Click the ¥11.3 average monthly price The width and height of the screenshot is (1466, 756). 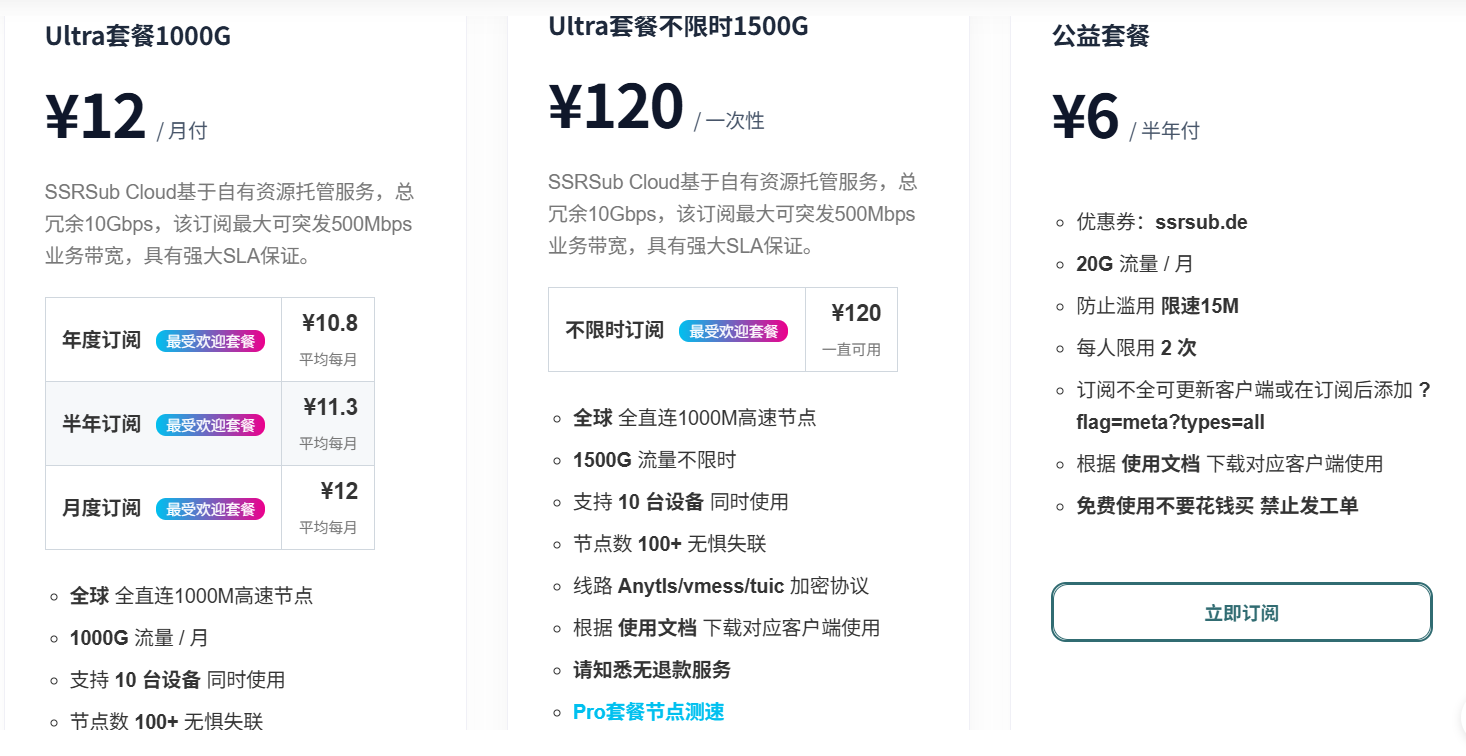pos(330,407)
